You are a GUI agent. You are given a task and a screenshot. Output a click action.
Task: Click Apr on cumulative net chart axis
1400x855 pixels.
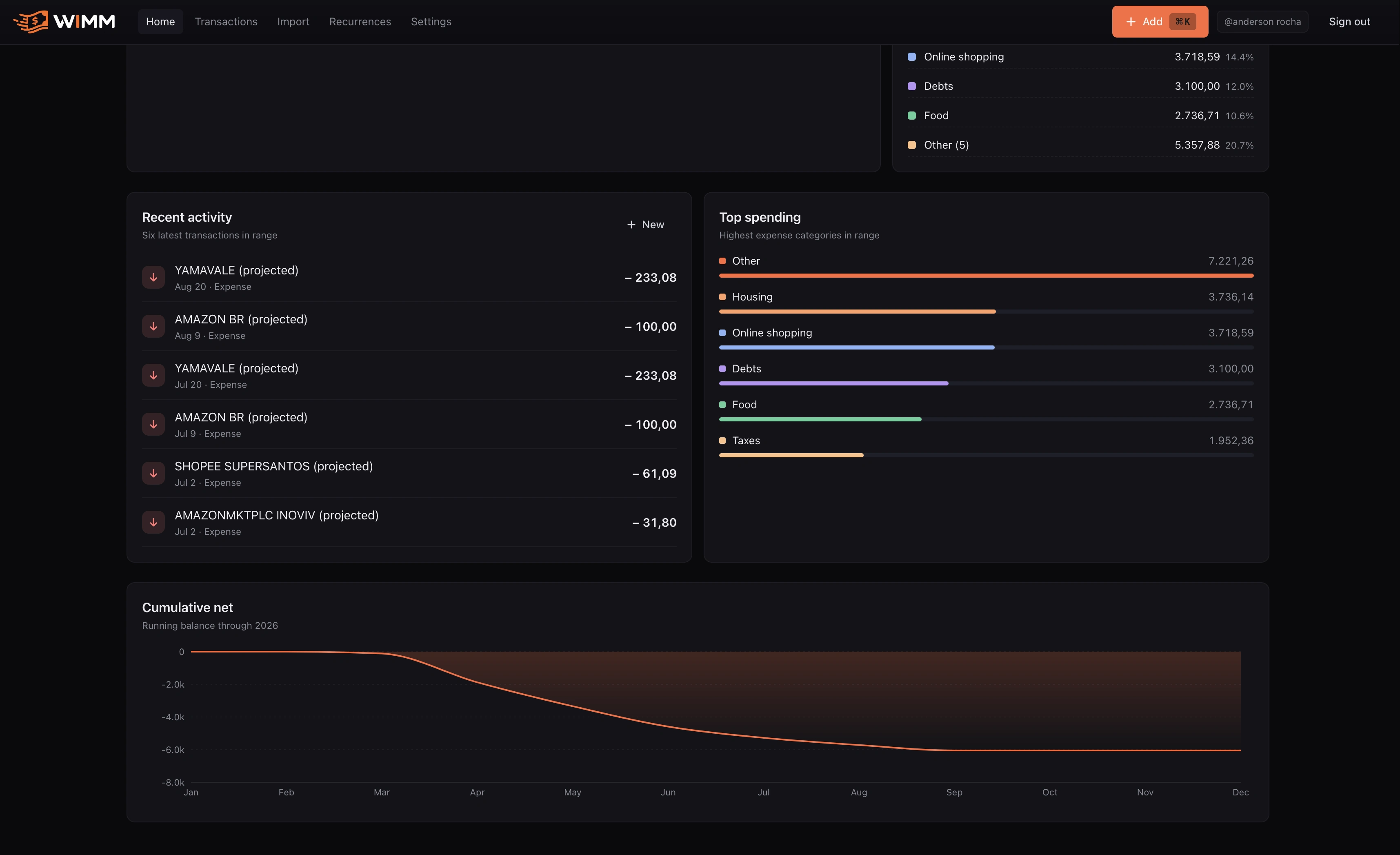pos(477,793)
